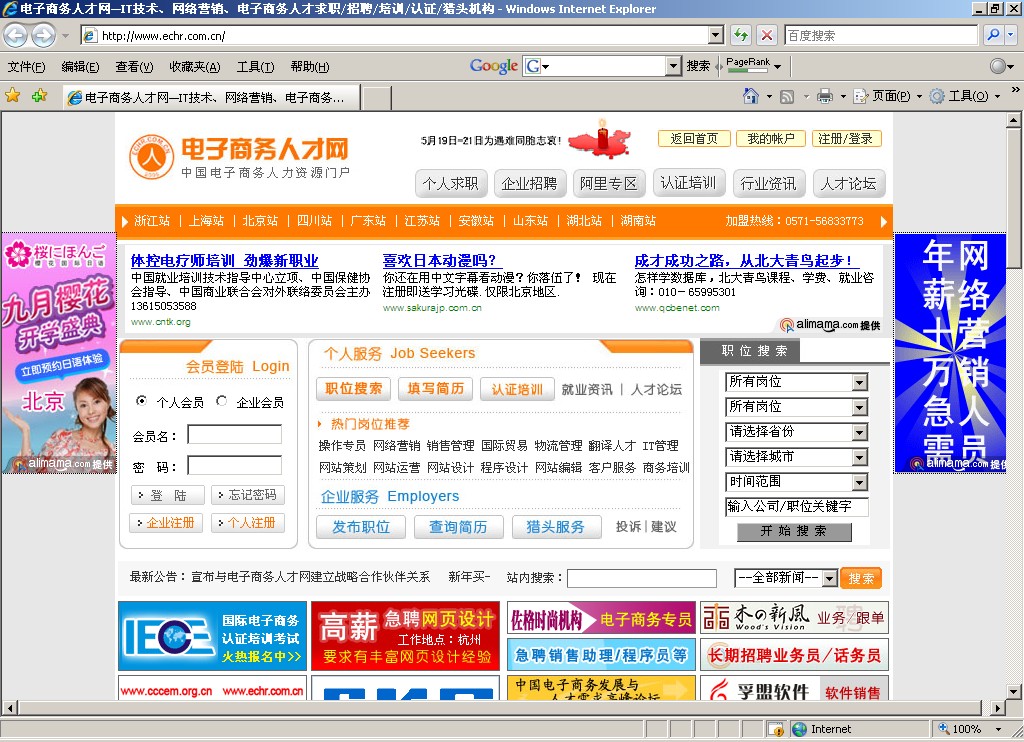Click the Print printer icon

(825, 97)
